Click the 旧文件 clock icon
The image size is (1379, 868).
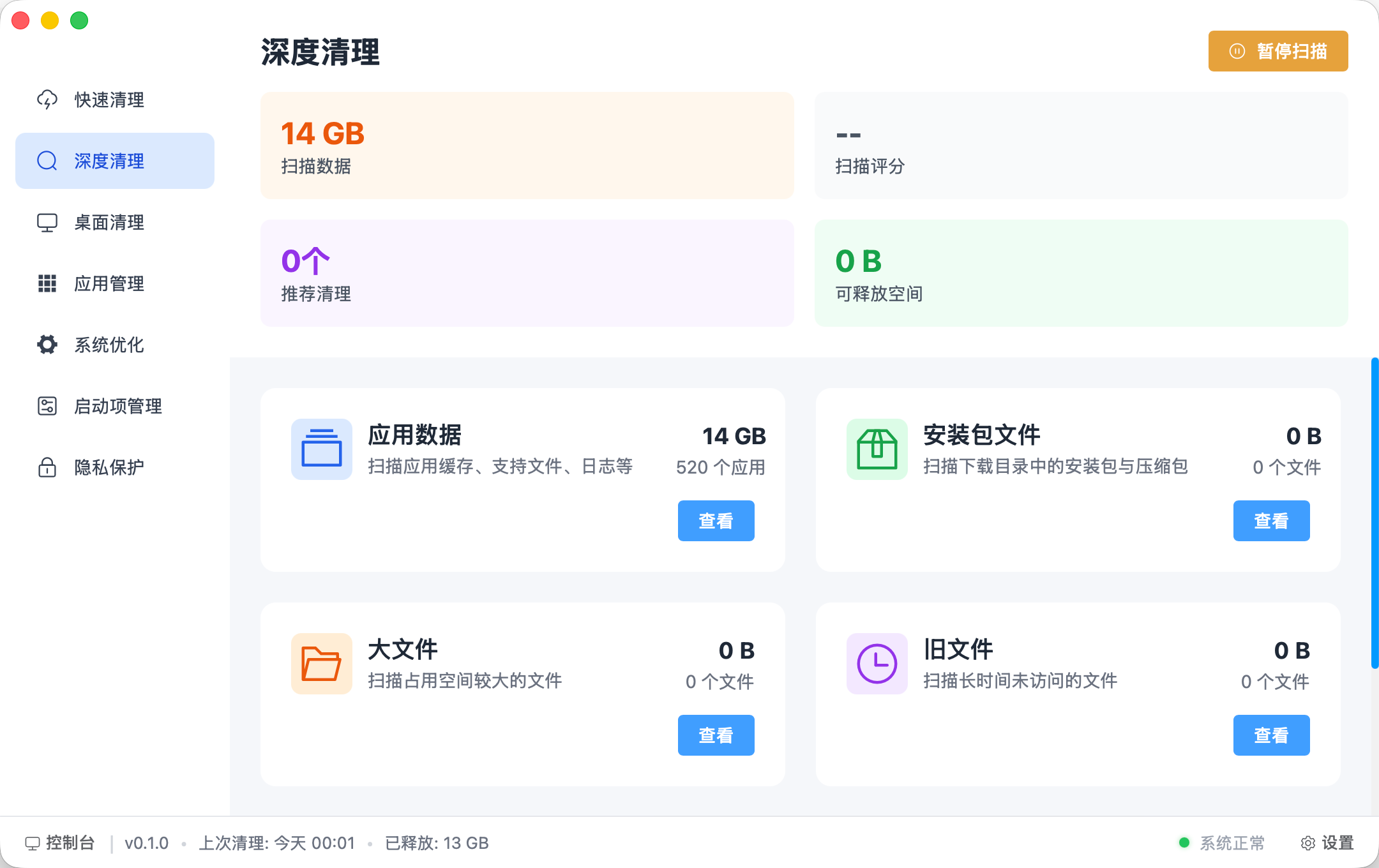(877, 664)
